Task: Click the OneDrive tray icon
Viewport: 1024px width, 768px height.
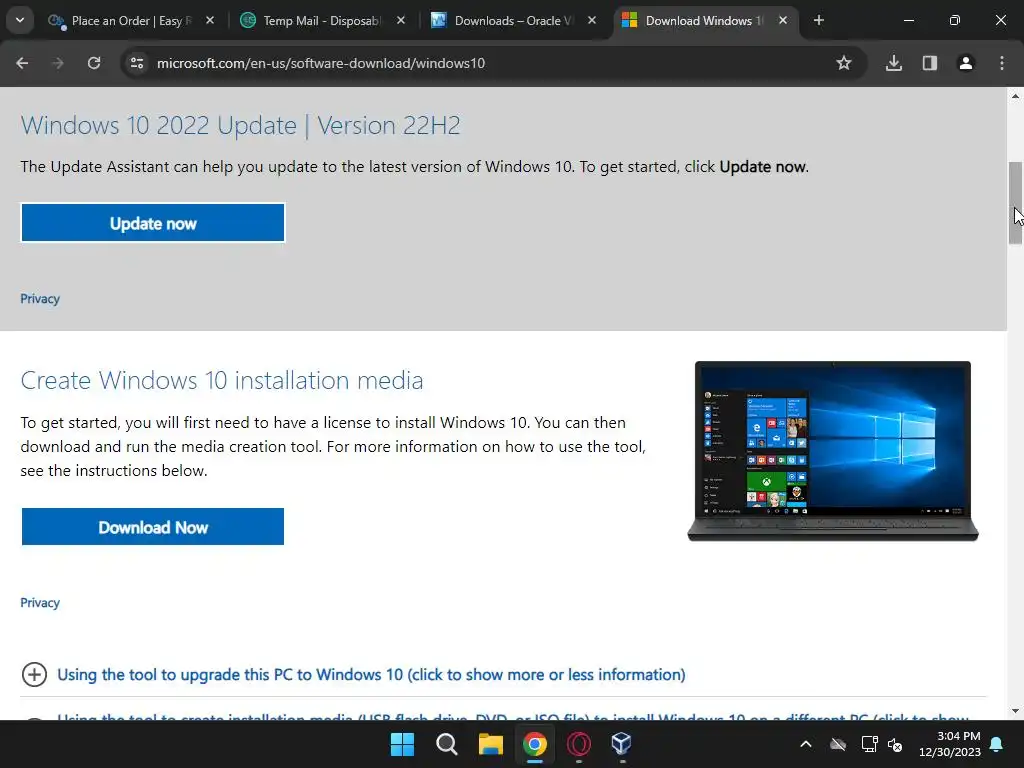Action: pyautogui.click(x=838, y=744)
